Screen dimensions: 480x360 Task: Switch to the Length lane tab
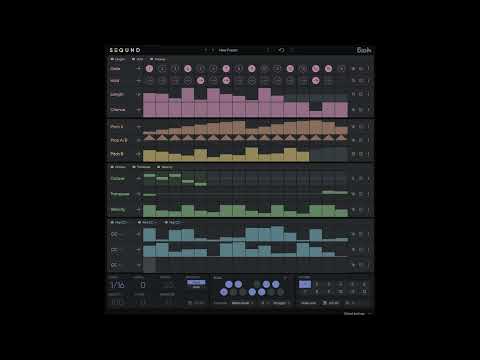118,59
